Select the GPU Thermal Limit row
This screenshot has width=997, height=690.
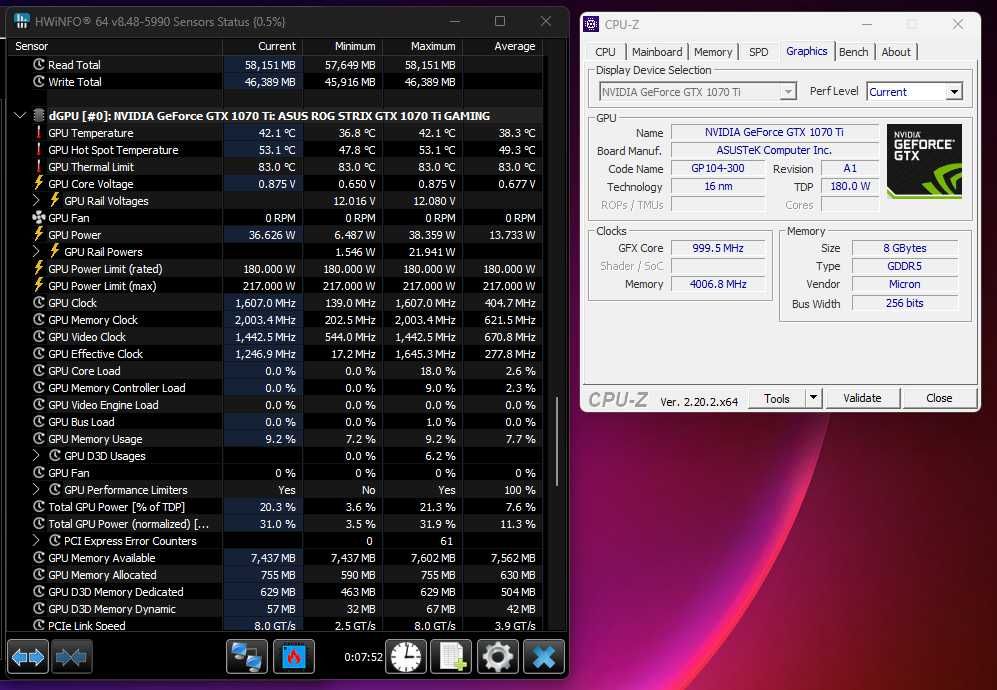point(275,167)
